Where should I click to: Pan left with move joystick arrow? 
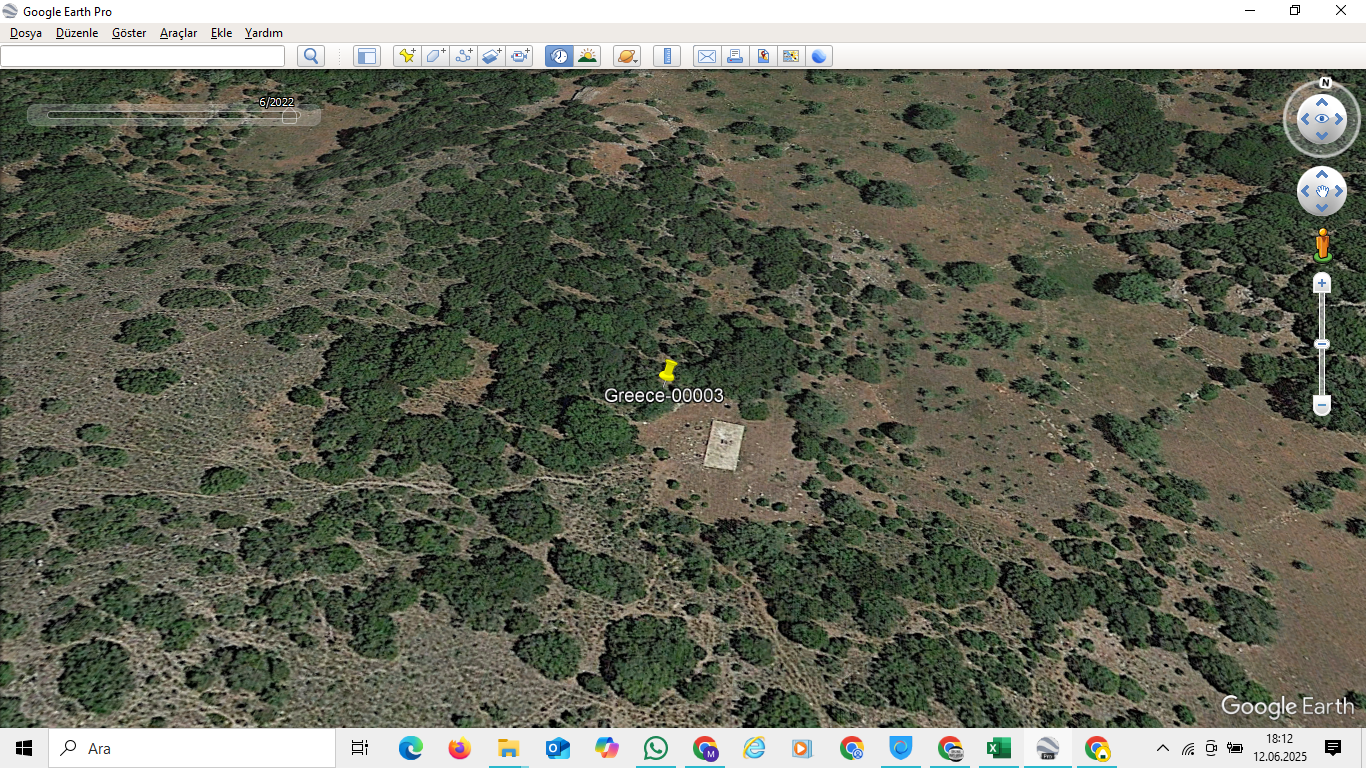click(x=1304, y=191)
